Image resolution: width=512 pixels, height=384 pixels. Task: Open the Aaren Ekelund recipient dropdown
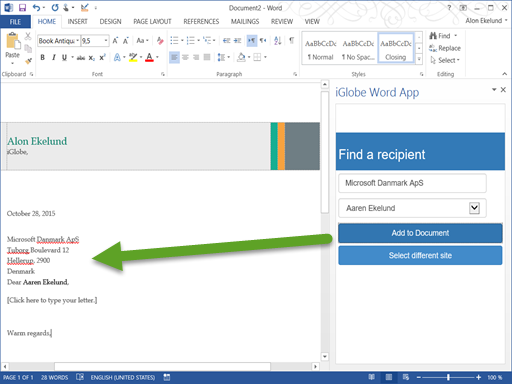click(x=474, y=208)
